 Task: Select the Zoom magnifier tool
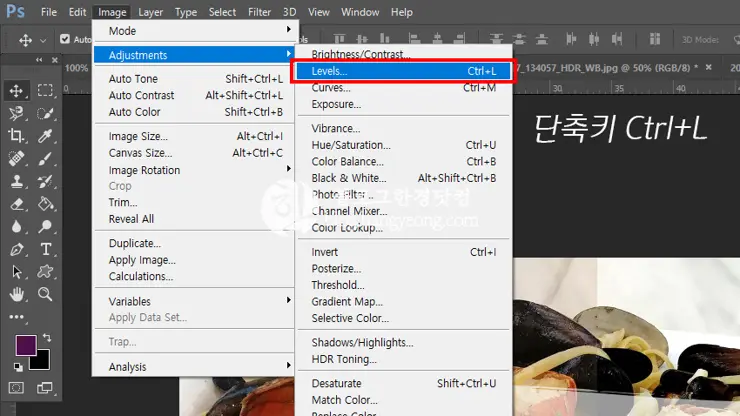pos(46,294)
